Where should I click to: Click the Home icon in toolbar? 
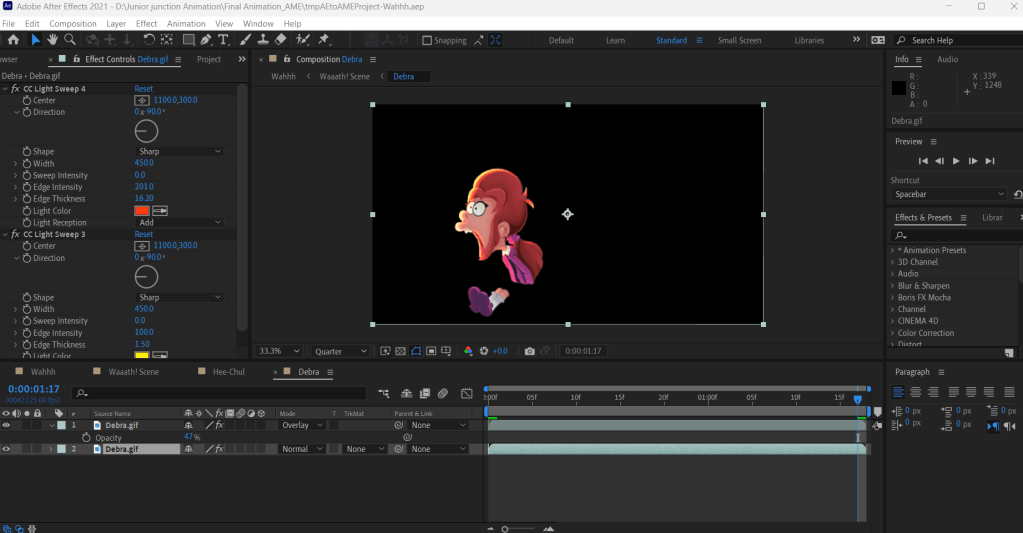point(13,40)
